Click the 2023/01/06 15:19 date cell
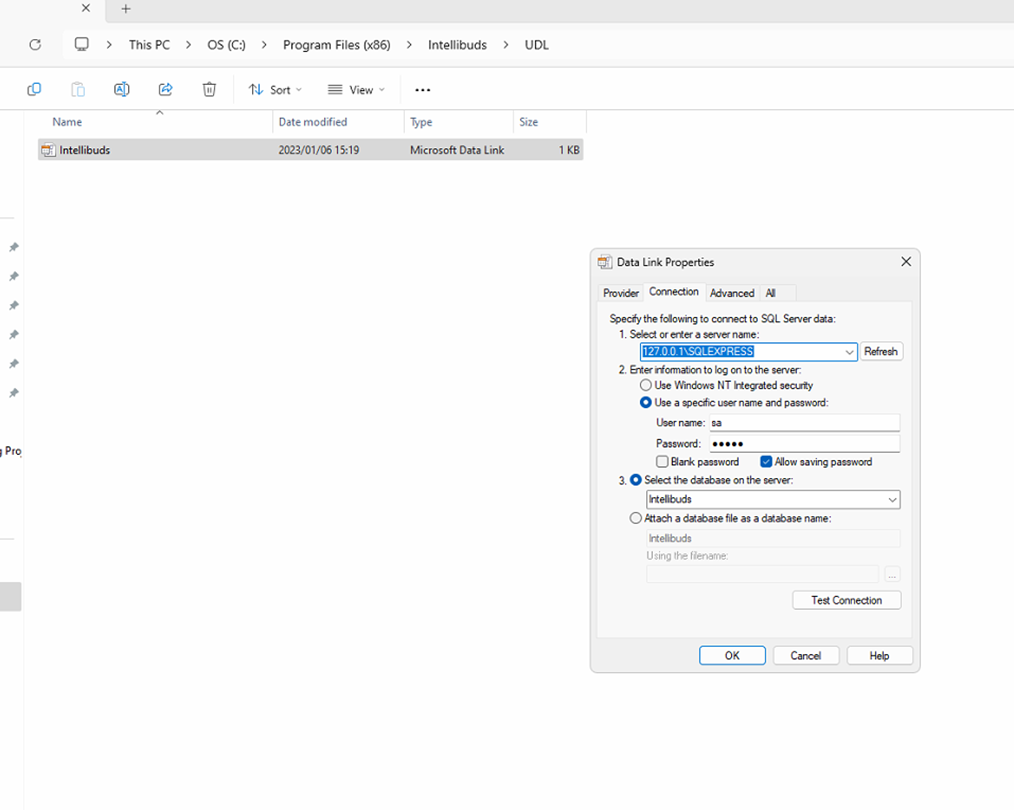Screen dimensions: 1014x810 (319, 150)
